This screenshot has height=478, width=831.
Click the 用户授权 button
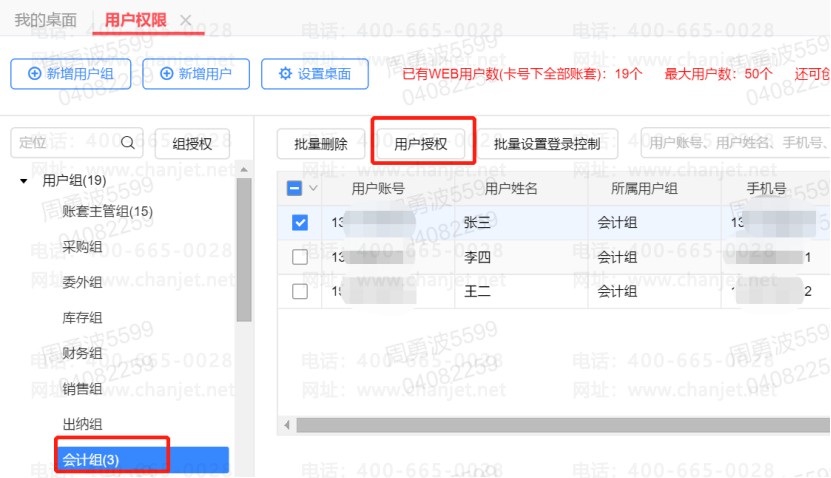(x=421, y=144)
